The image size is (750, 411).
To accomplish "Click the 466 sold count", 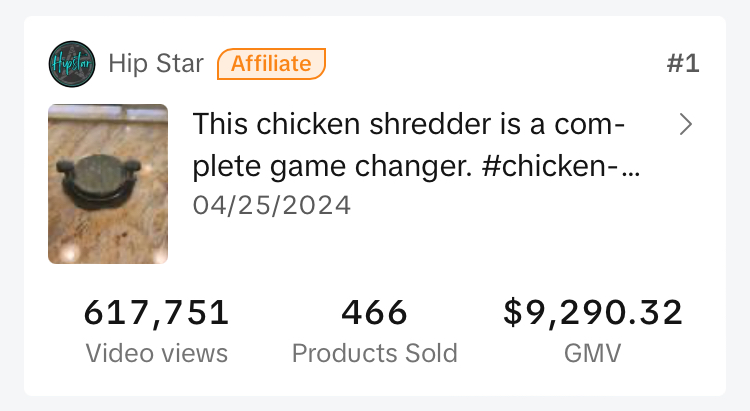I will (375, 313).
